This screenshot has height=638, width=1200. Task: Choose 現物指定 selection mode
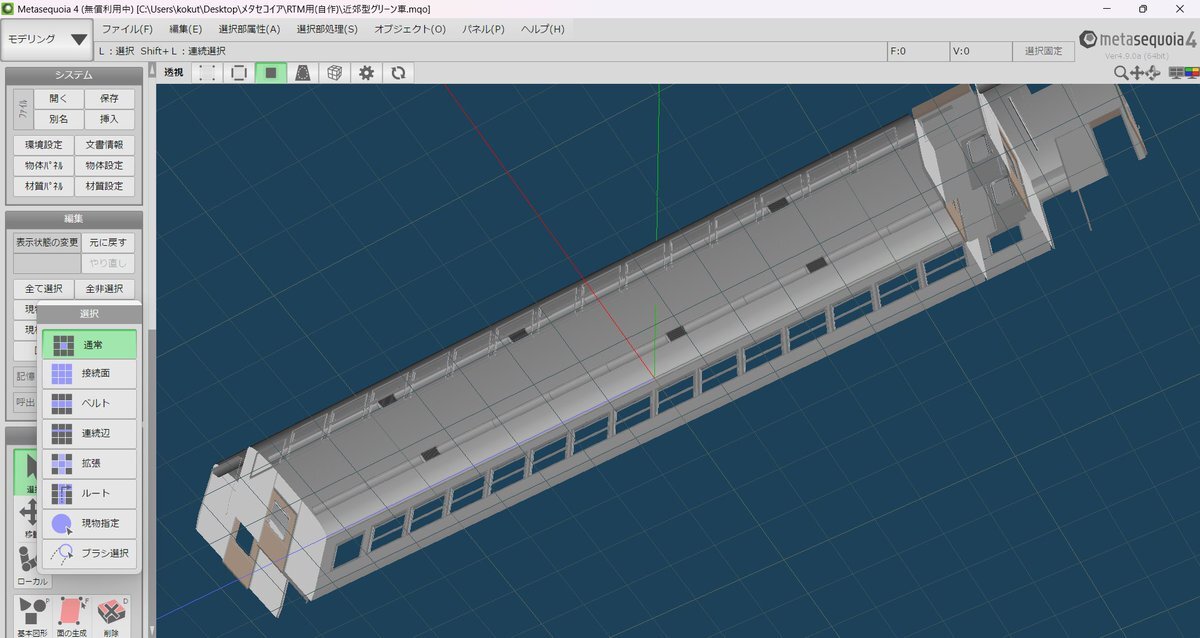pyautogui.click(x=89, y=524)
